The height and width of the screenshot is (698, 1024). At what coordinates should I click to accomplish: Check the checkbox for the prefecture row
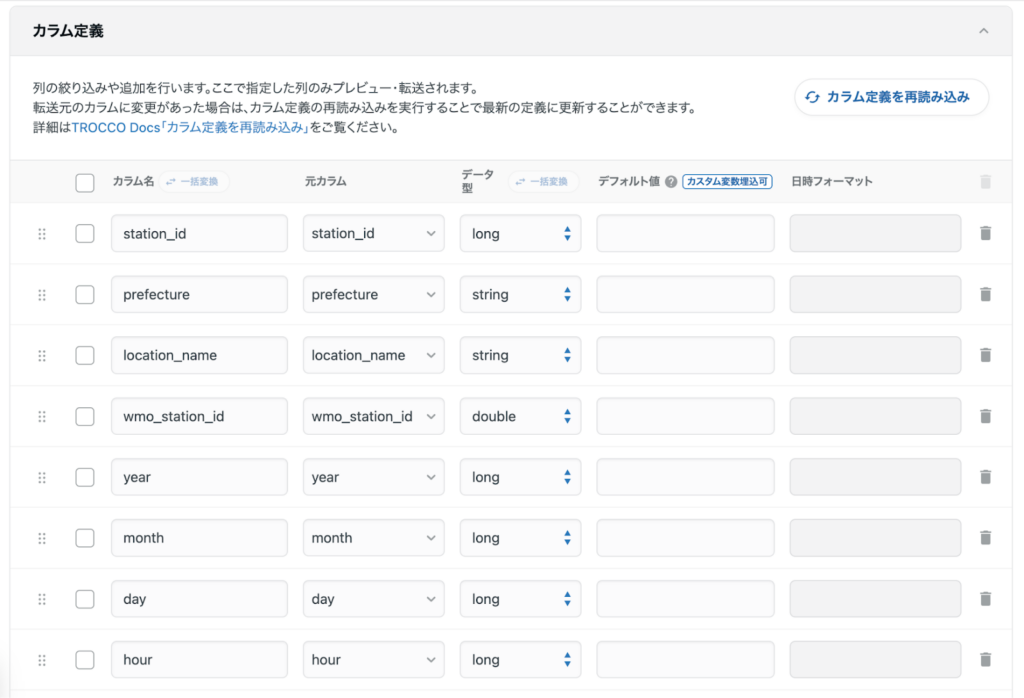tap(85, 294)
